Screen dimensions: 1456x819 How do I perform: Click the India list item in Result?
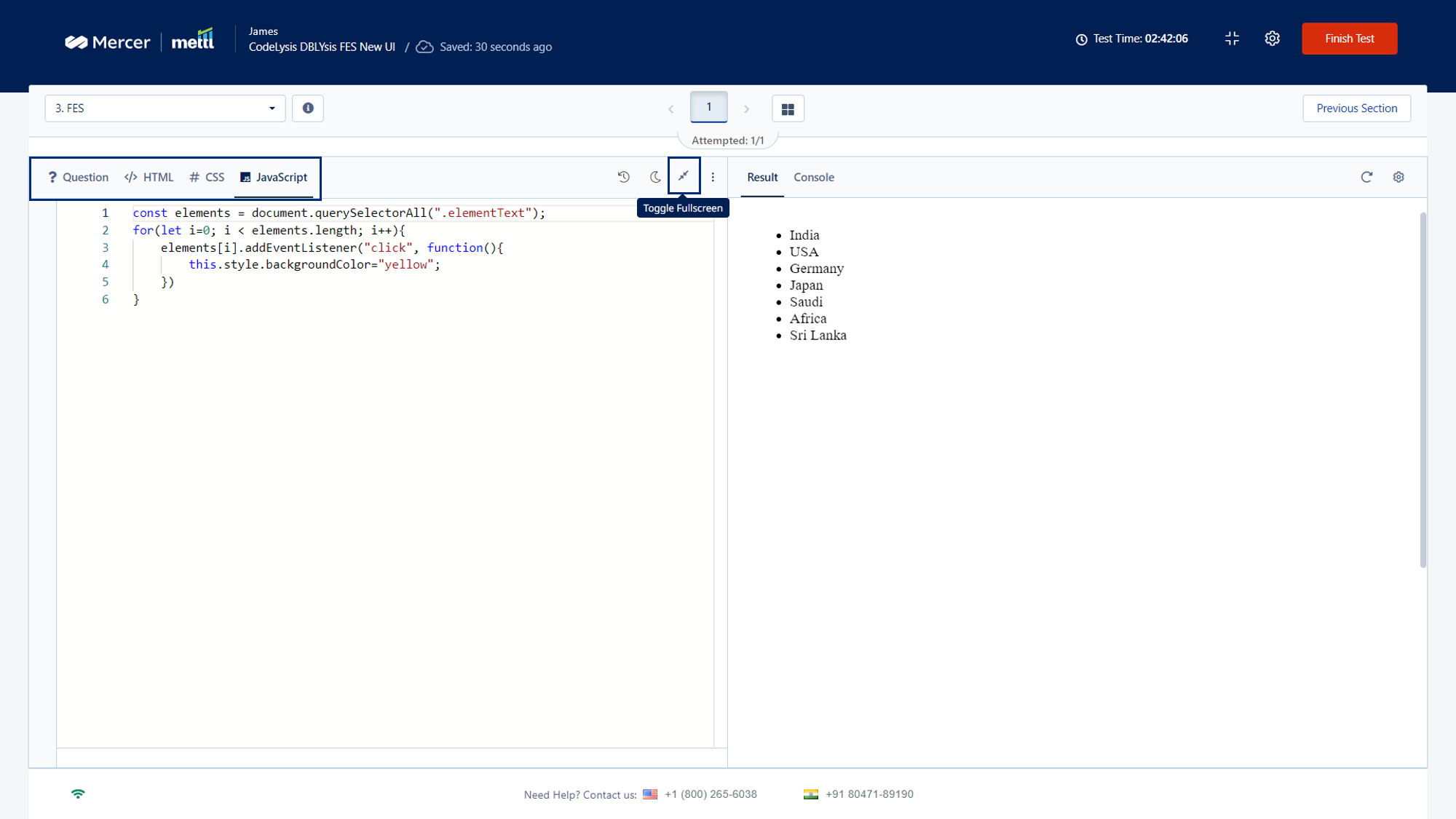[804, 235]
